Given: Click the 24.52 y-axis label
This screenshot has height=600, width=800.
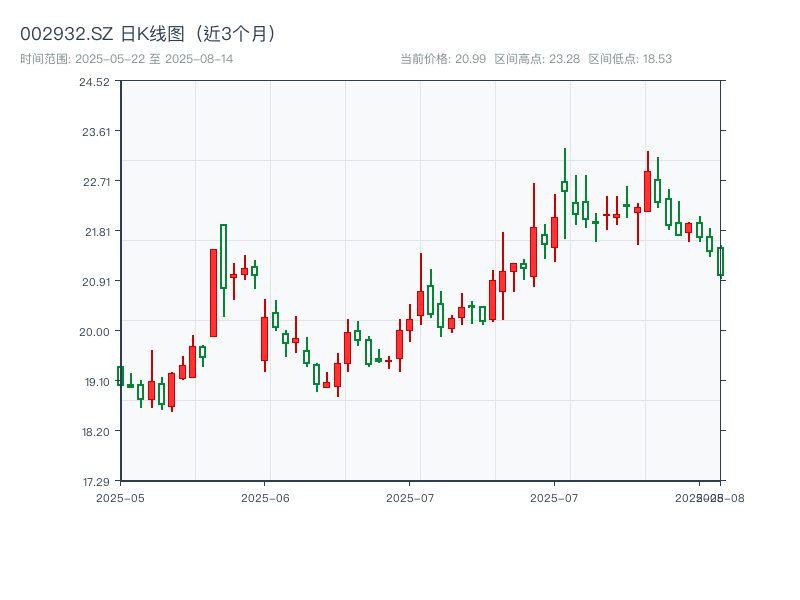Looking at the screenshot, I should [95, 82].
